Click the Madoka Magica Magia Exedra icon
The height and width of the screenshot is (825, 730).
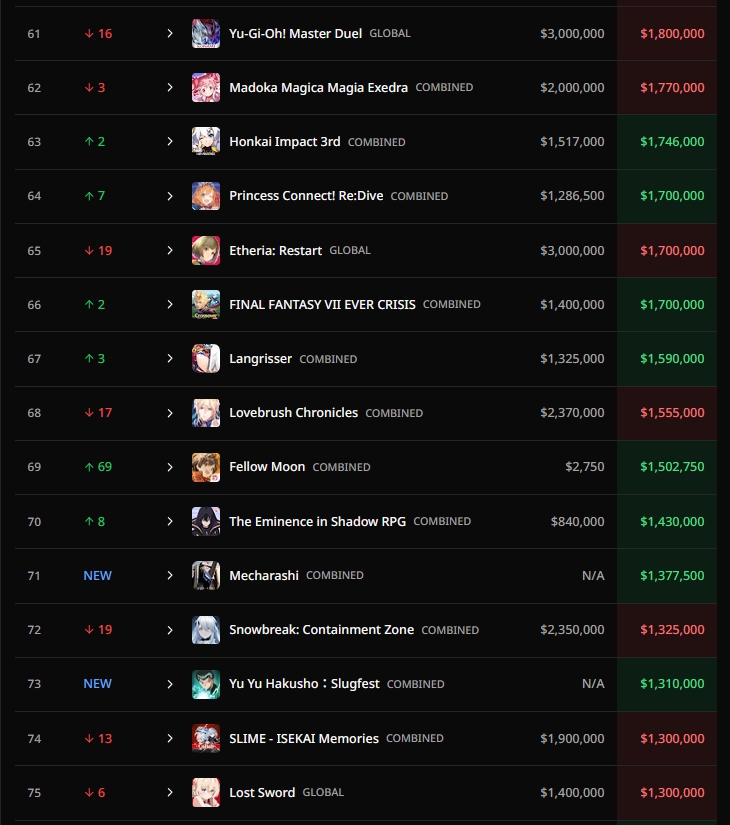206,88
